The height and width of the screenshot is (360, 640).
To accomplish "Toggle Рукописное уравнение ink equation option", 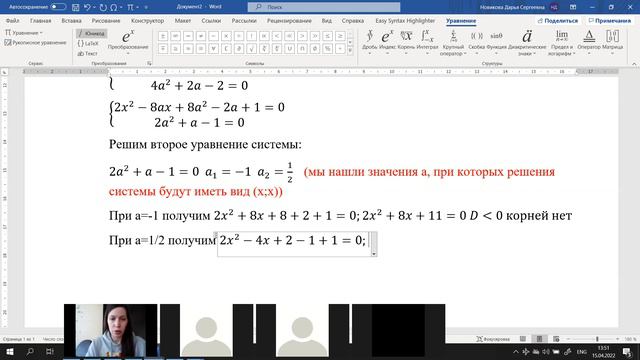I will tap(35, 42).
